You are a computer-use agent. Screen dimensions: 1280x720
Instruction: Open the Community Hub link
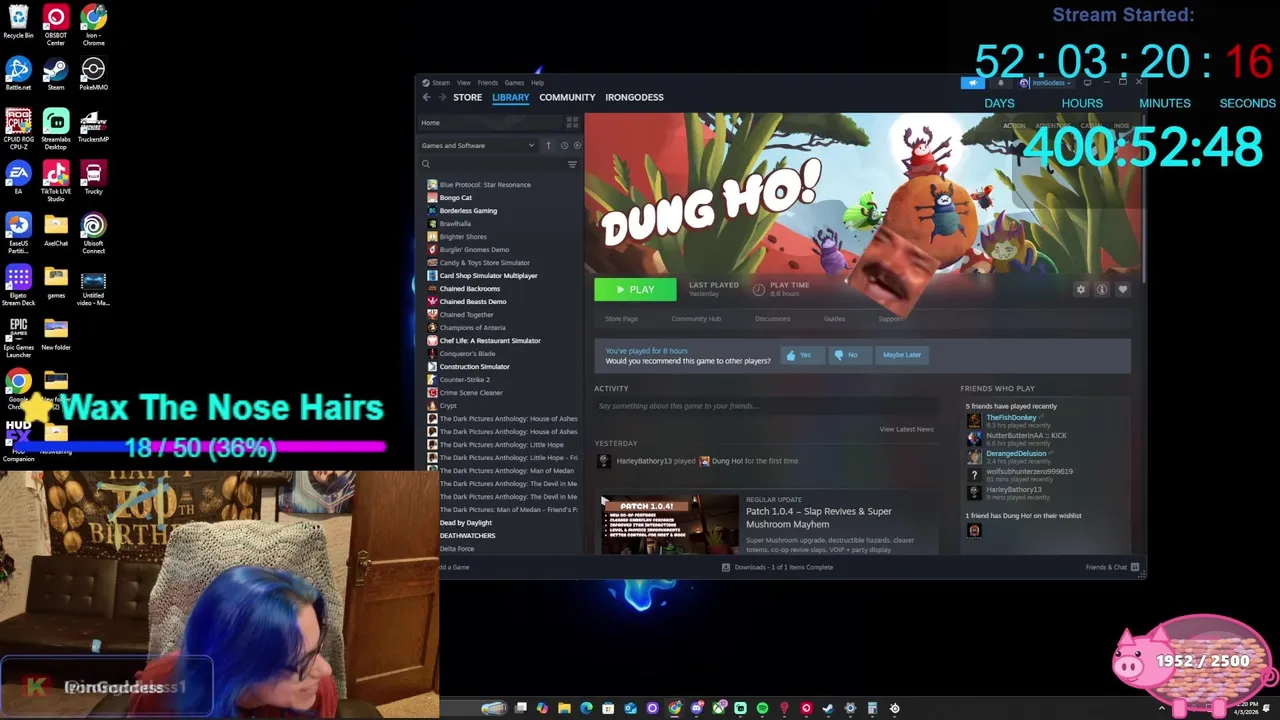(696, 319)
